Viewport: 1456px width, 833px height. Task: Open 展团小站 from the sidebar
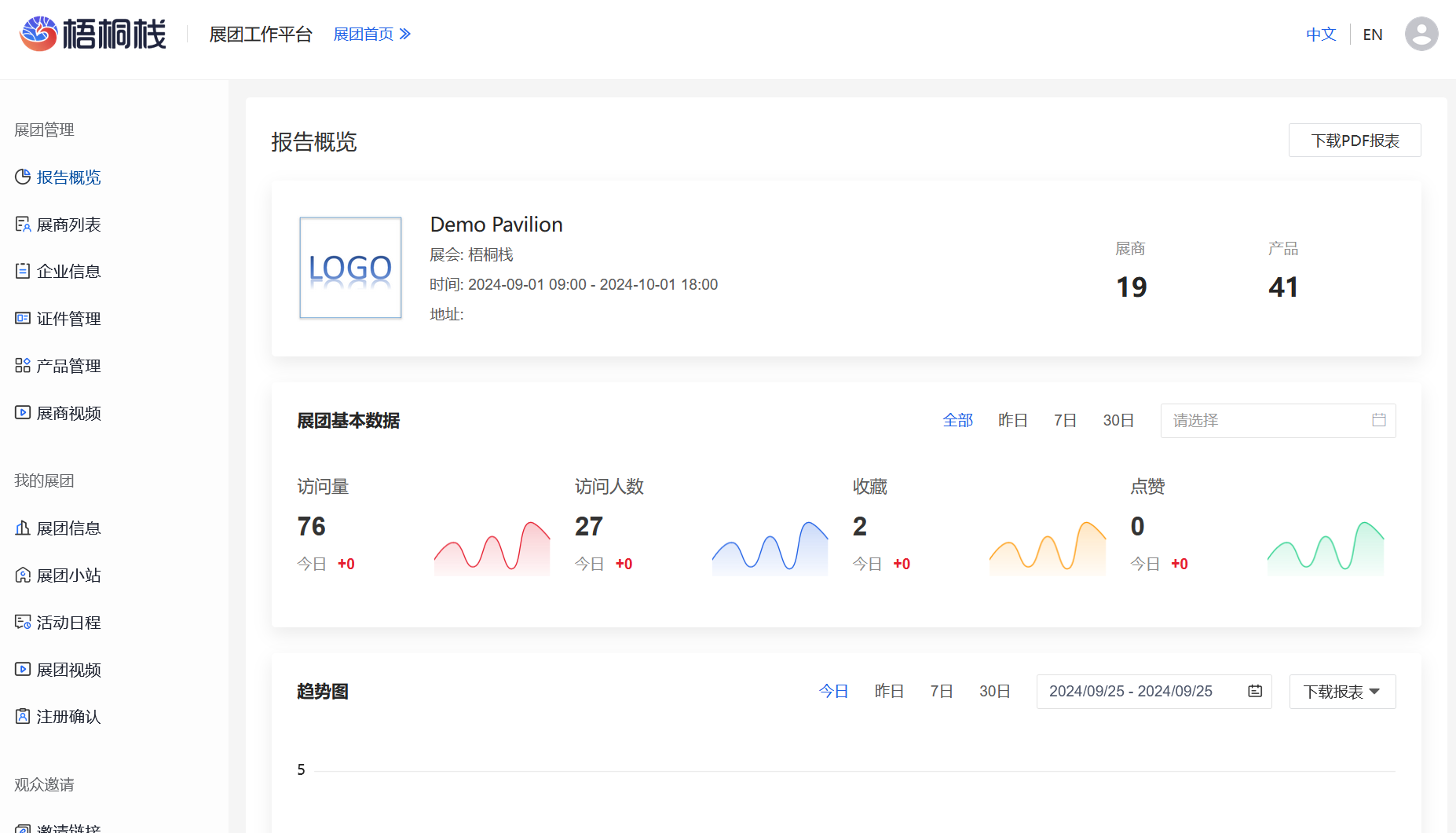point(68,575)
